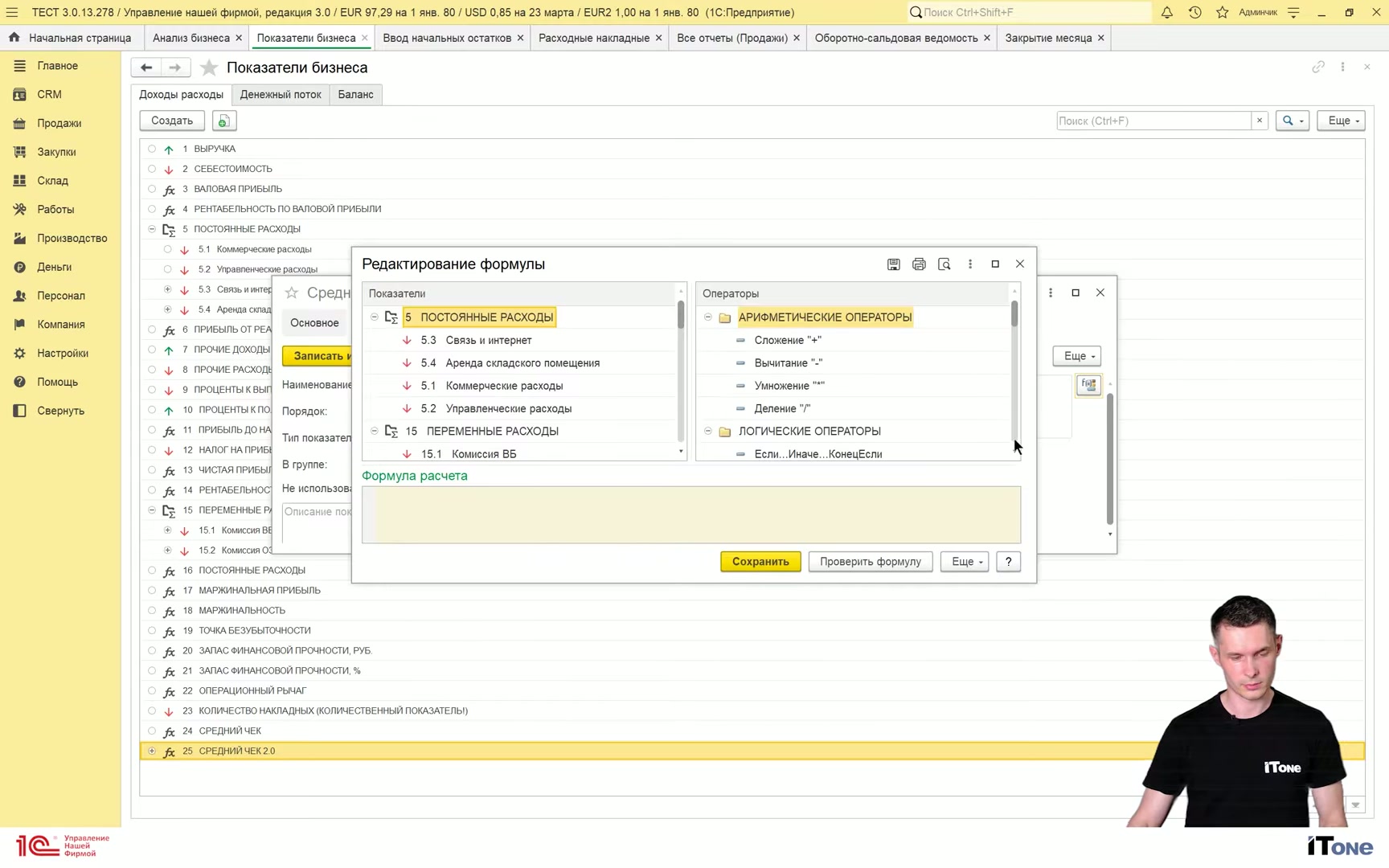Click the Проверить формулу button
This screenshot has width=1389, height=868.
[x=871, y=562]
